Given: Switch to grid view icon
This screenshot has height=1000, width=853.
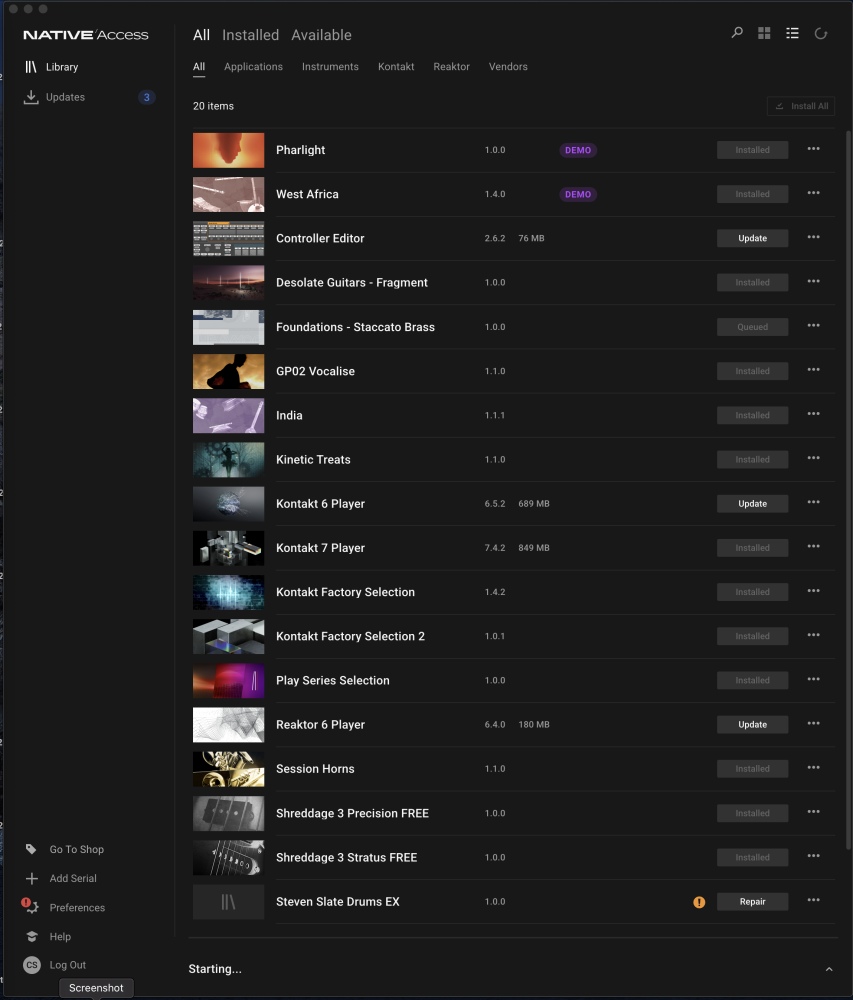Looking at the screenshot, I should pyautogui.click(x=764, y=33).
